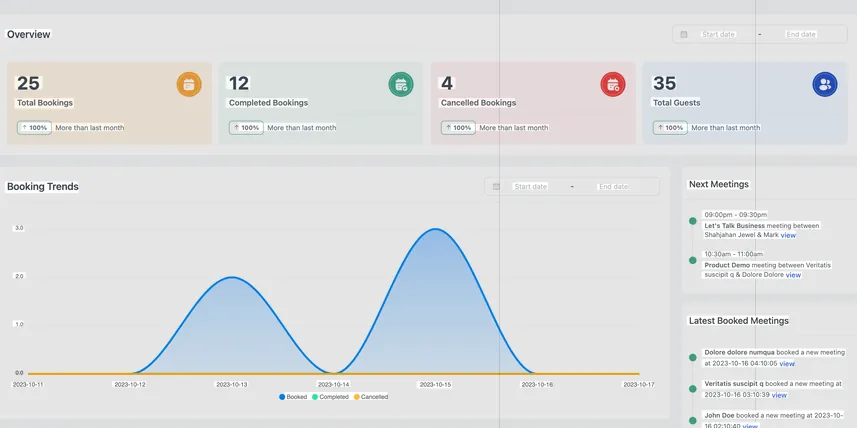This screenshot has width=857, height=428.
Task: Open Booking Trends Start date field
Action: pyautogui.click(x=531, y=186)
